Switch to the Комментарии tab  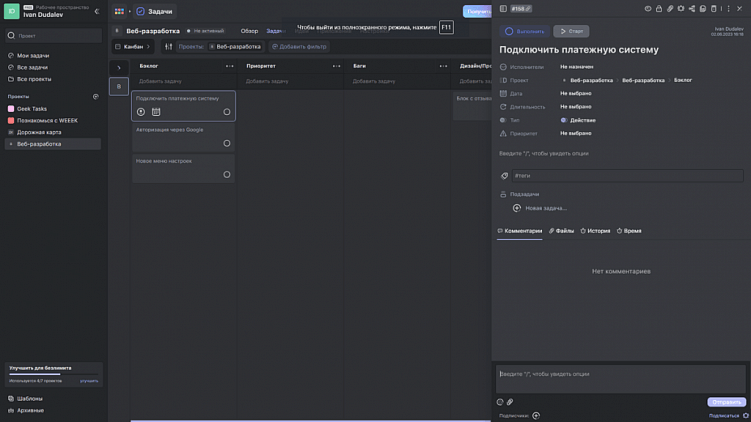(520, 231)
